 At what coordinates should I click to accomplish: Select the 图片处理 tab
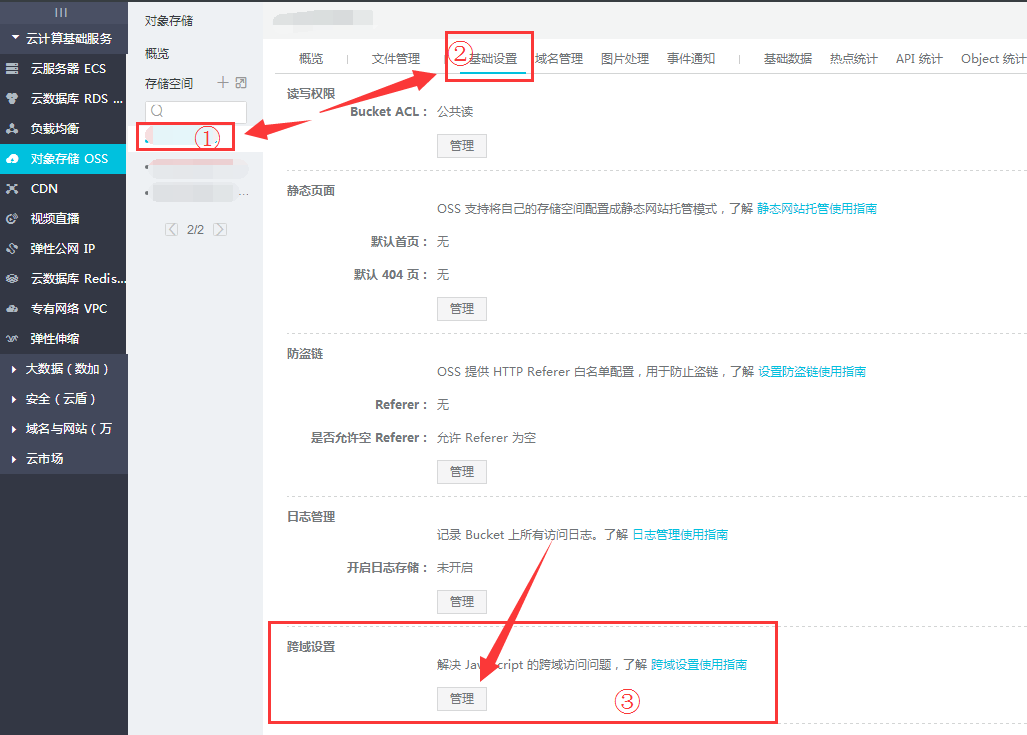point(625,59)
